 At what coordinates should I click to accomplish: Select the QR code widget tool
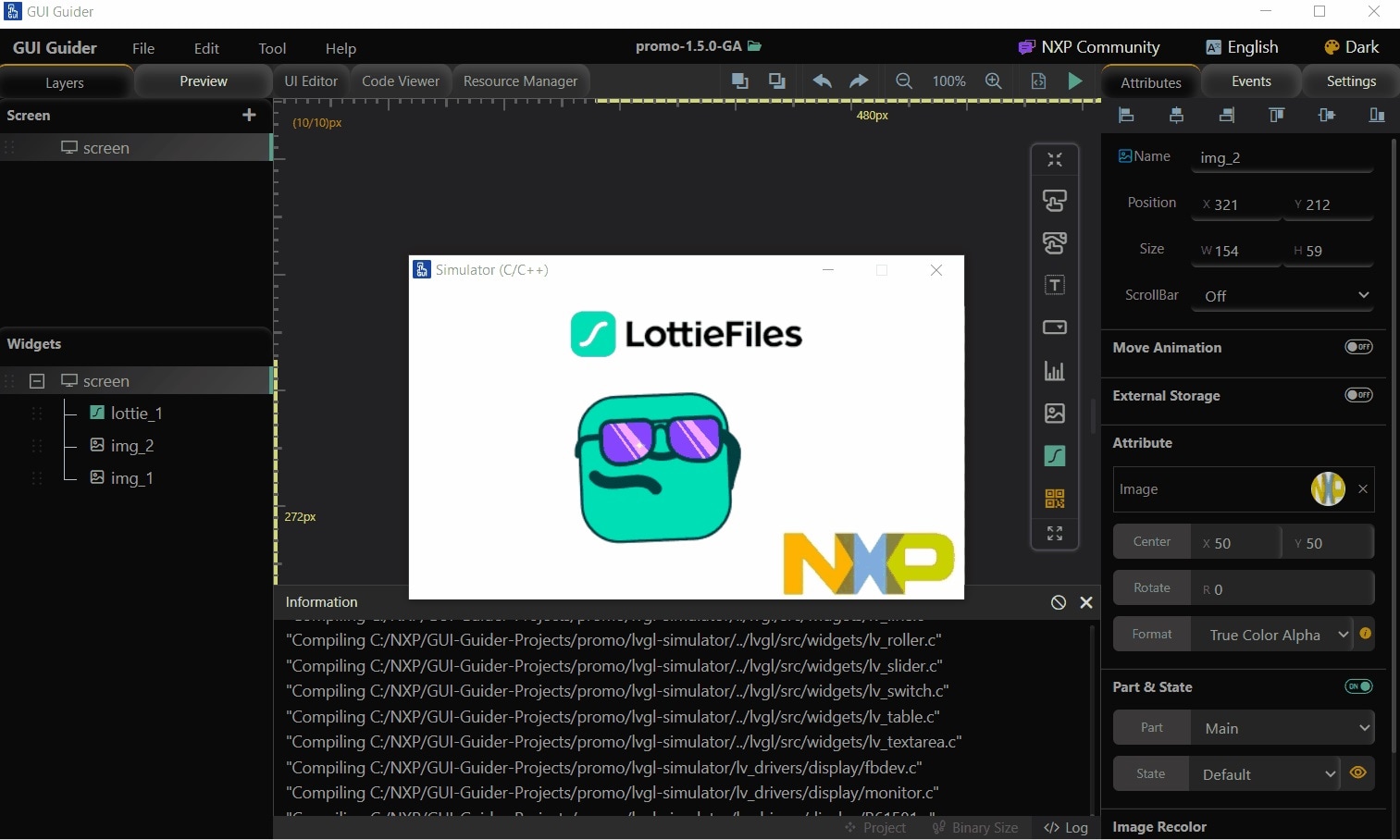click(1055, 499)
